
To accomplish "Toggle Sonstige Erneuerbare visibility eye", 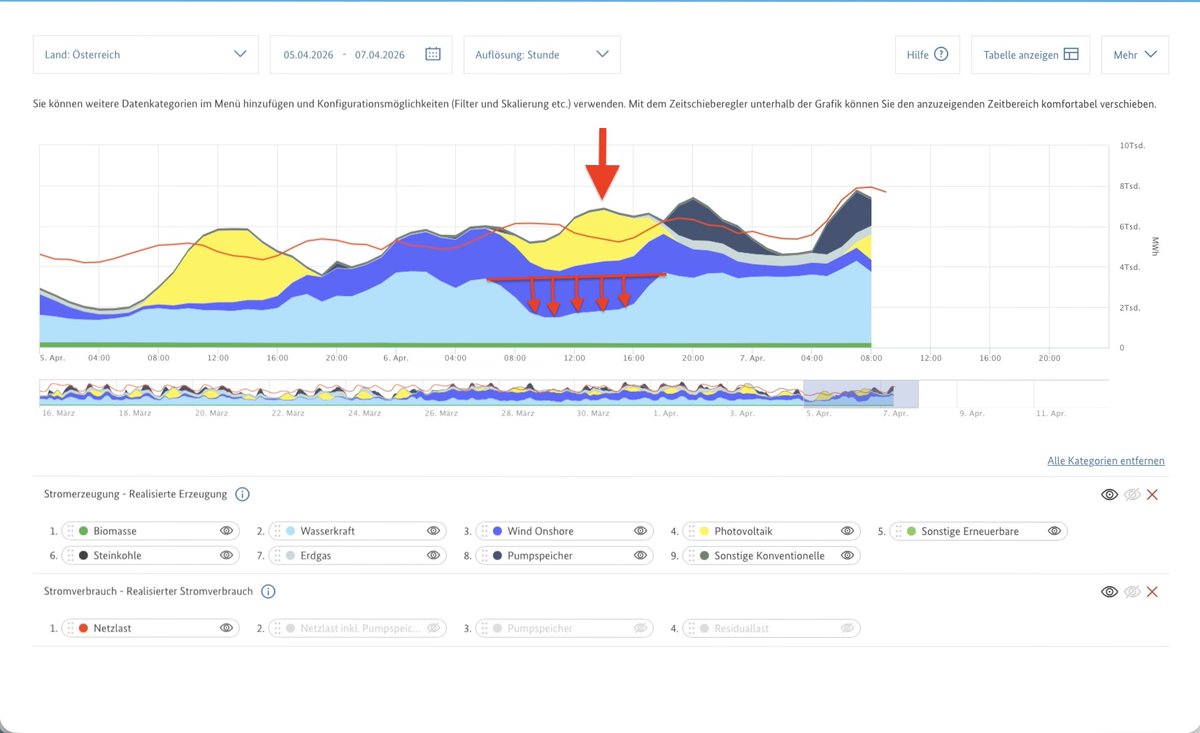I will click(x=1054, y=531).
